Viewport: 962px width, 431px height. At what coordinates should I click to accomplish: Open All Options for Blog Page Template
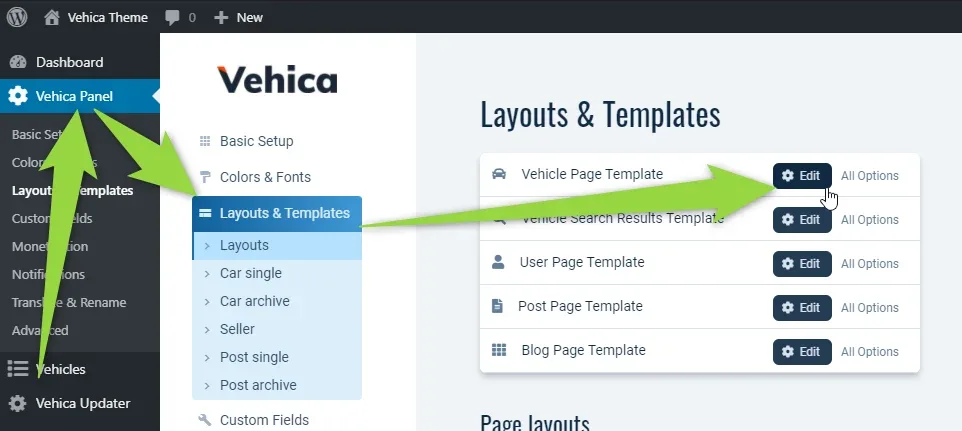[869, 352]
